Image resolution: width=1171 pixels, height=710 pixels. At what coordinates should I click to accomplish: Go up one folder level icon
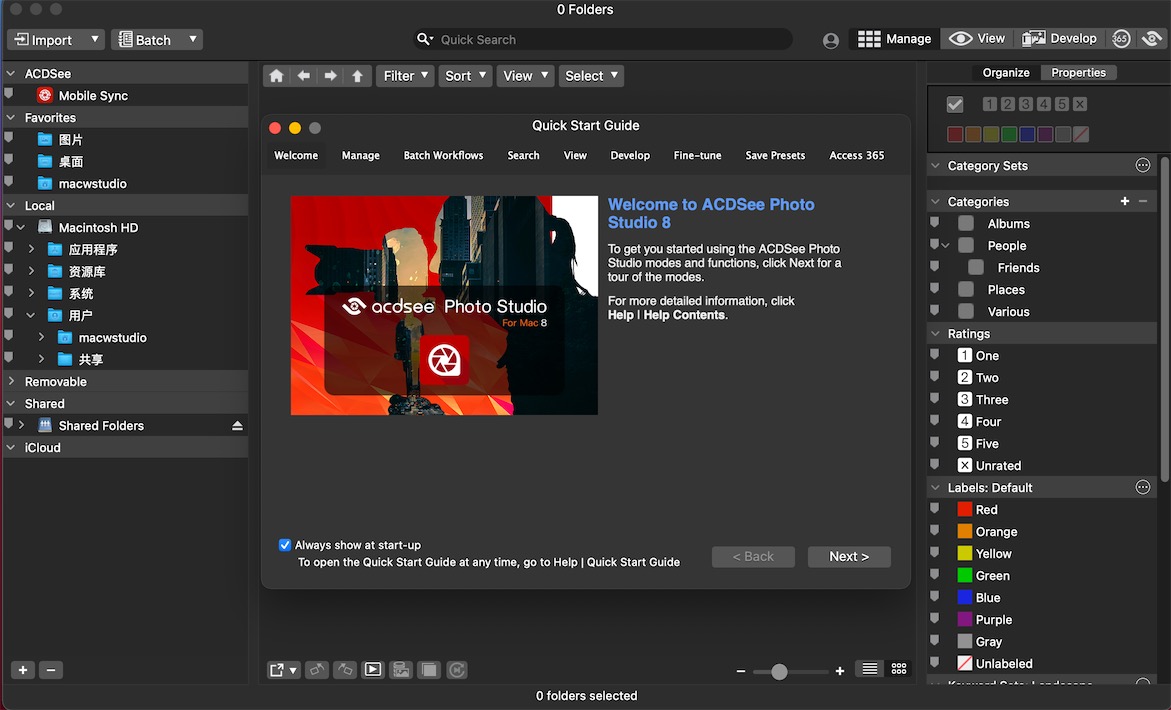tap(357, 75)
